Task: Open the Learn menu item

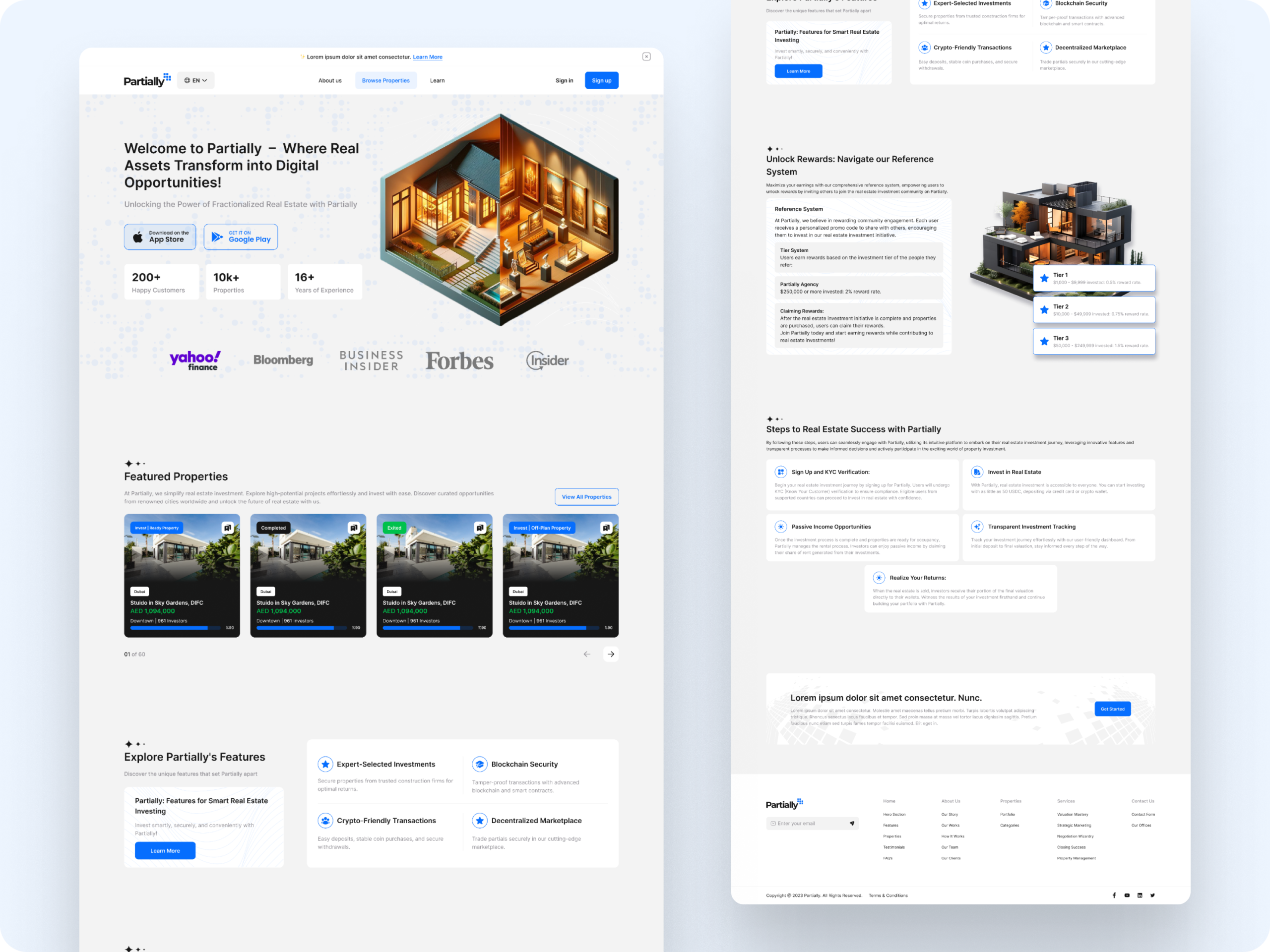Action: [438, 80]
